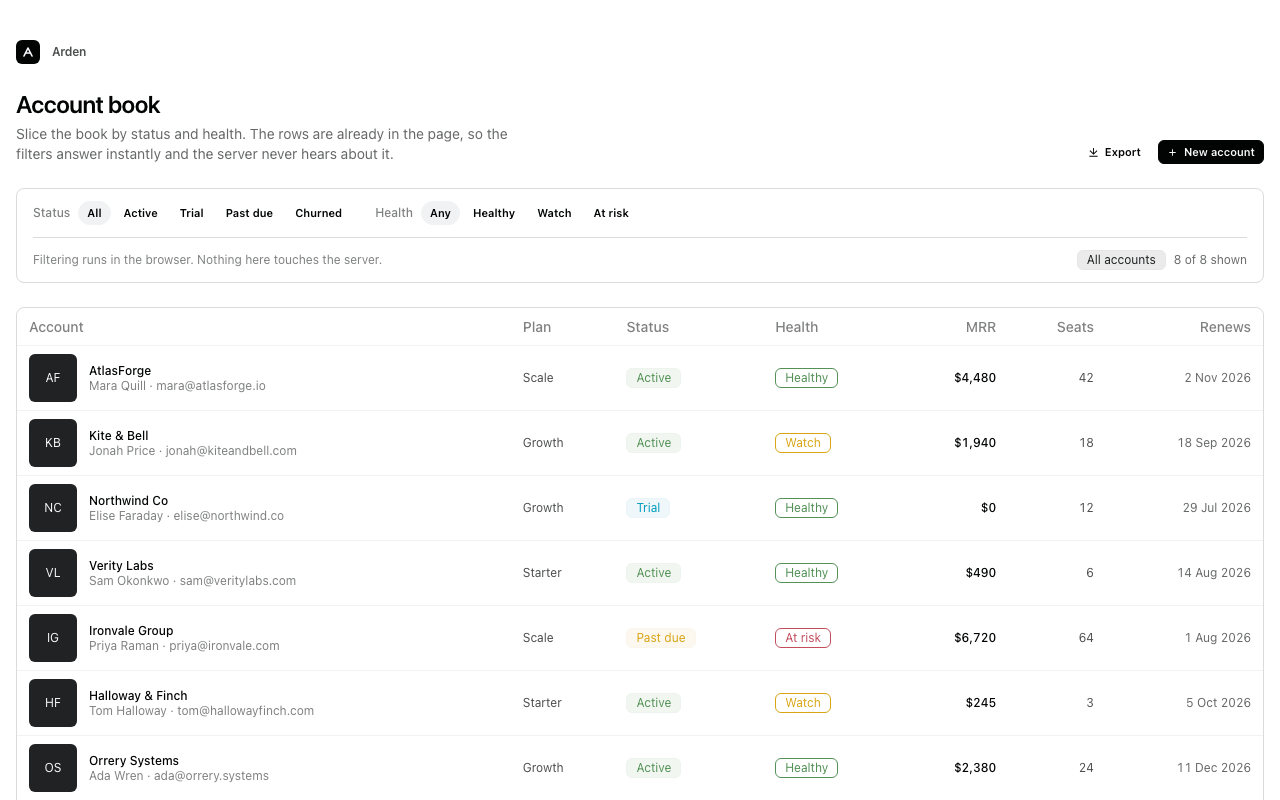Open the Orrery Systems account name
The image size is (1280, 800).
point(134,761)
